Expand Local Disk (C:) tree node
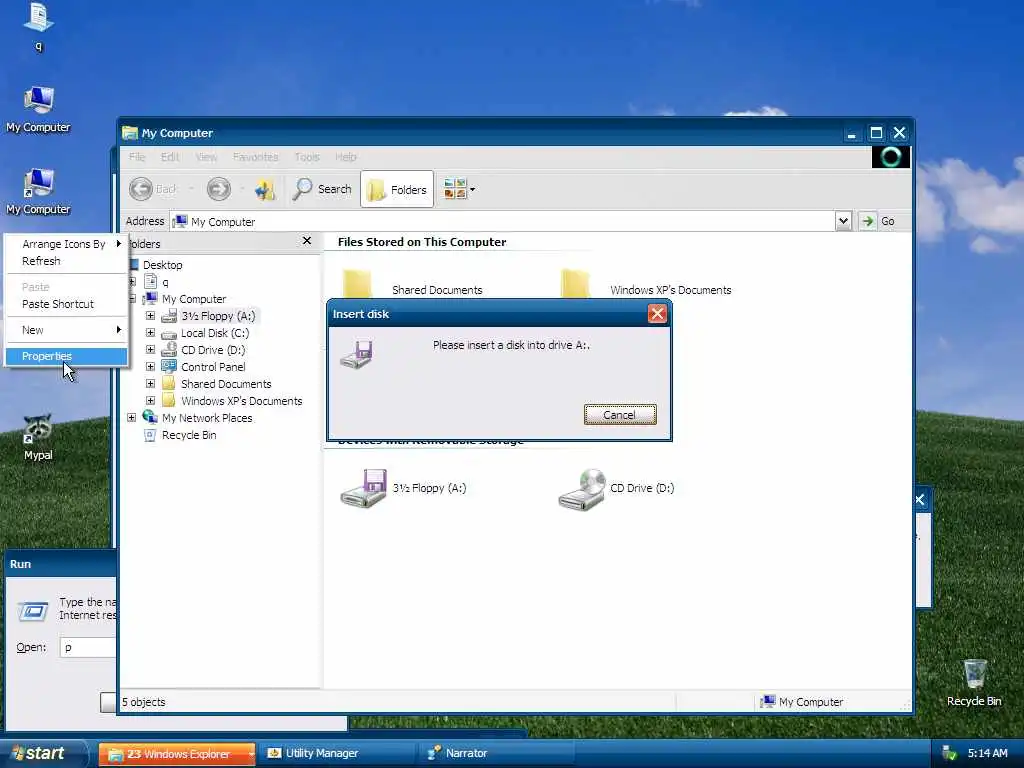Image resolution: width=1024 pixels, height=768 pixels. coord(150,332)
